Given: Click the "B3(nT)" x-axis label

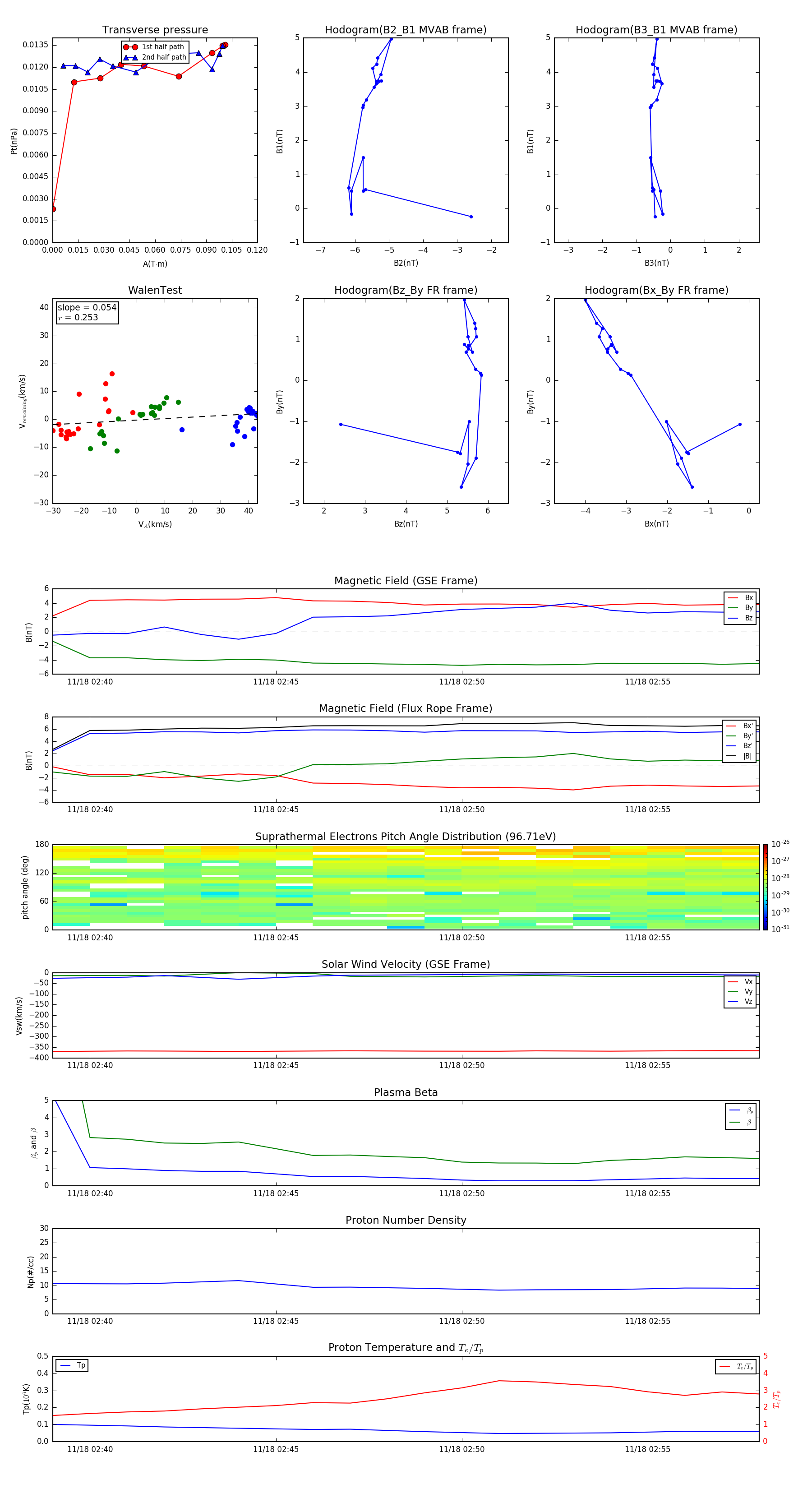Looking at the screenshot, I should (656, 263).
